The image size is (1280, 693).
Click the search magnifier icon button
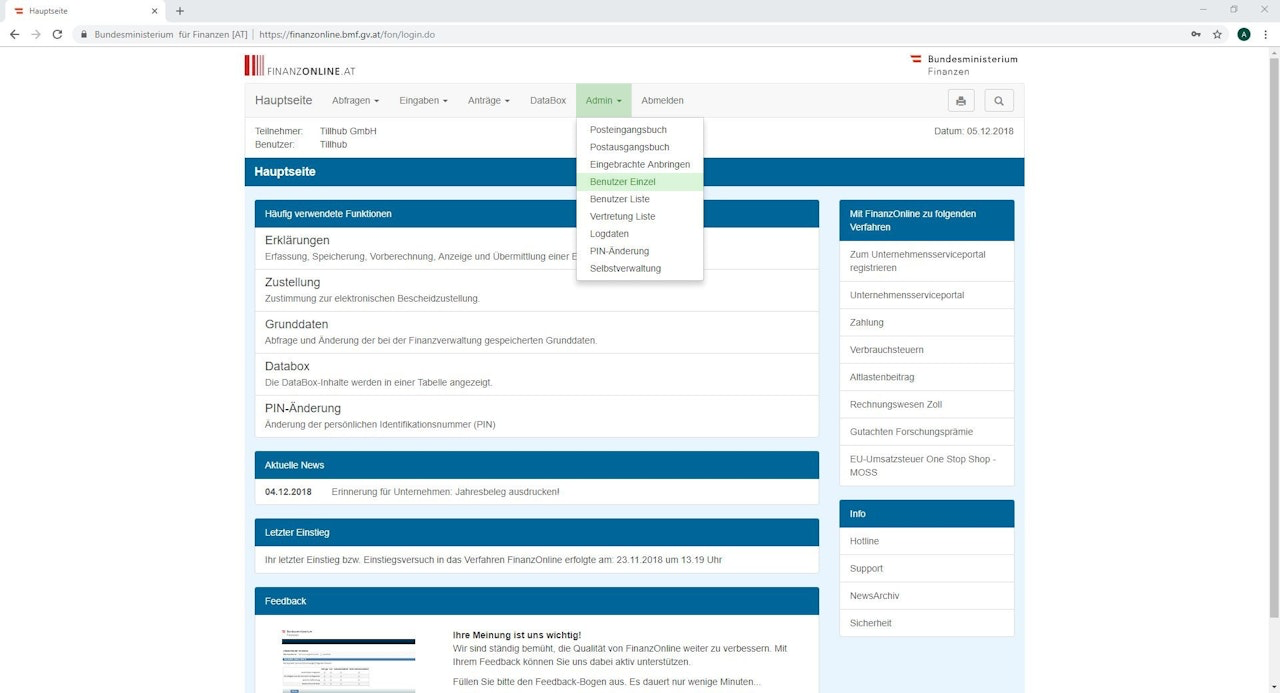[999, 101]
